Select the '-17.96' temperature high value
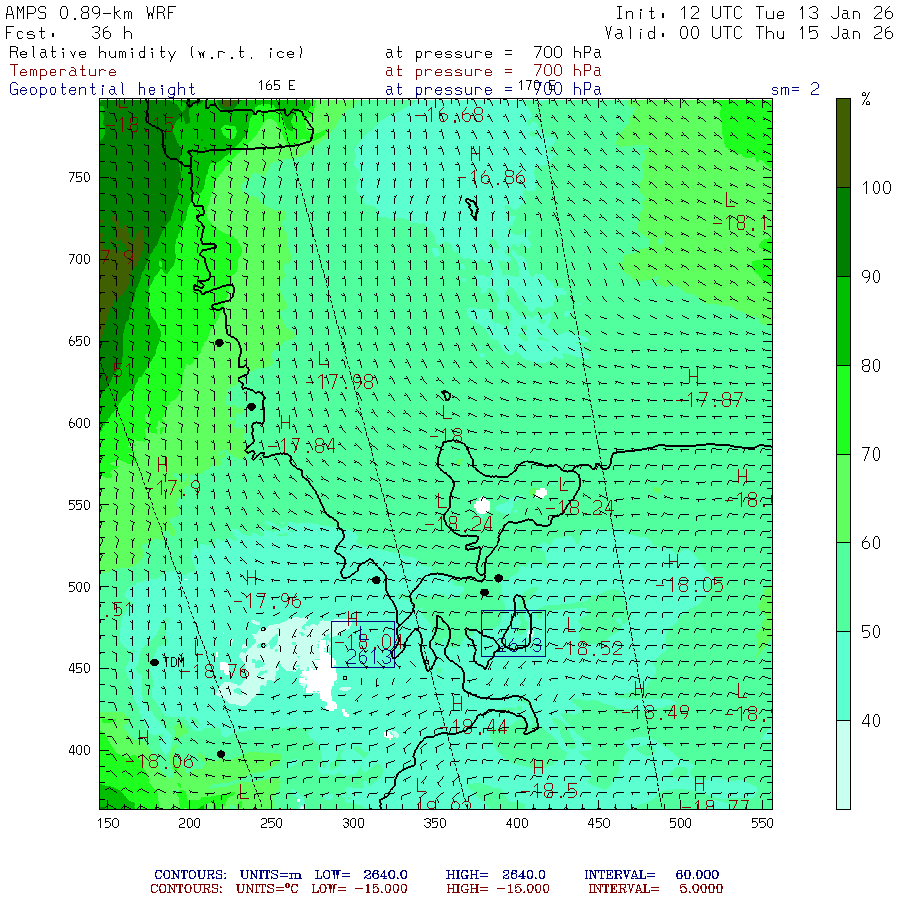The height and width of the screenshot is (900, 900). [267, 601]
